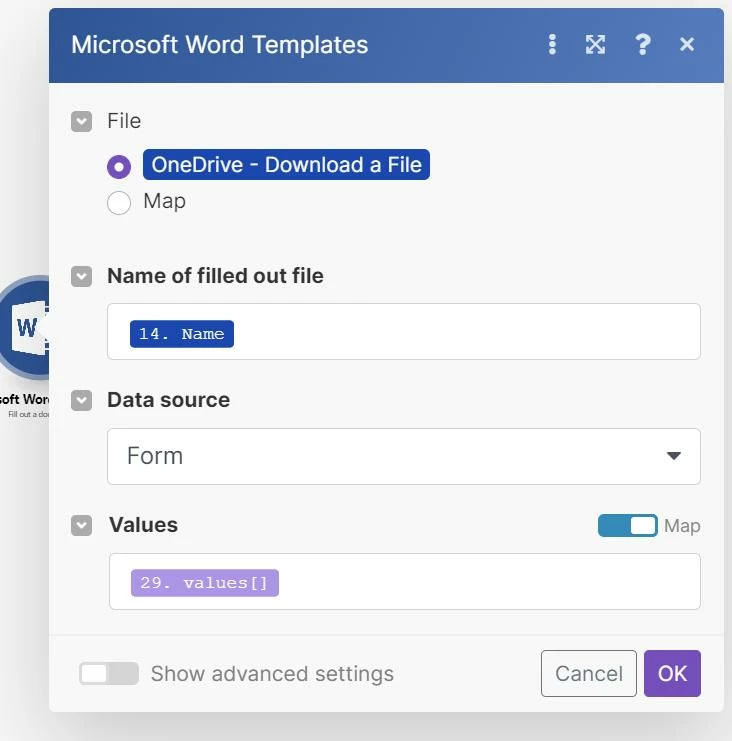This screenshot has width=732, height=741.
Task: Enable Show advanced settings toggle
Action: click(x=109, y=673)
